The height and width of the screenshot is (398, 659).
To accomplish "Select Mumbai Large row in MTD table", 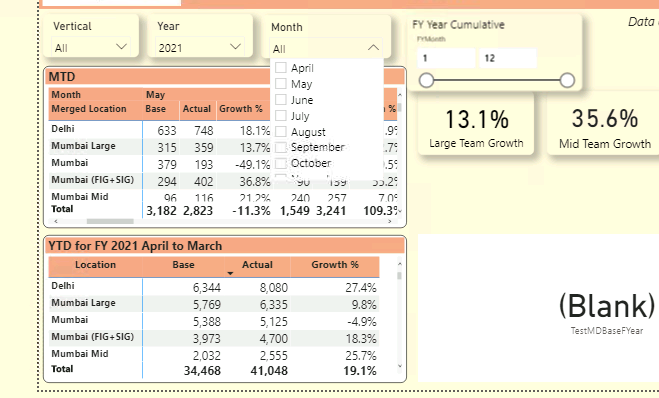I will tap(83, 146).
